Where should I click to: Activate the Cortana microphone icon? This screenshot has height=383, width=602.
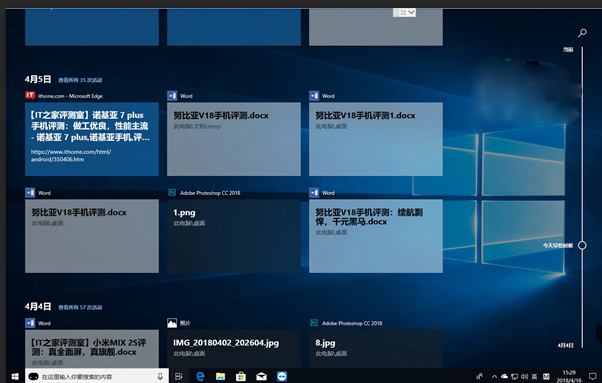coord(160,376)
